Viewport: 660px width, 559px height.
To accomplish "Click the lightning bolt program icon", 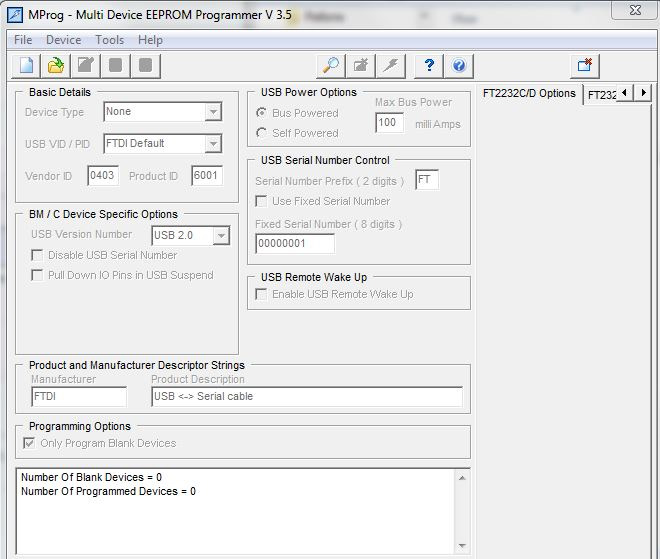I will point(391,66).
